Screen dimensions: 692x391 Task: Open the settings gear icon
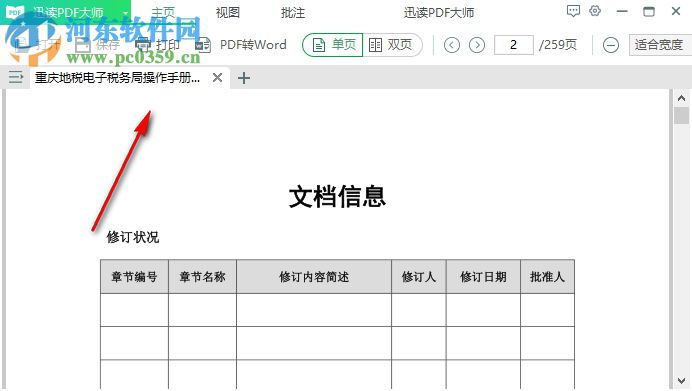[595, 11]
